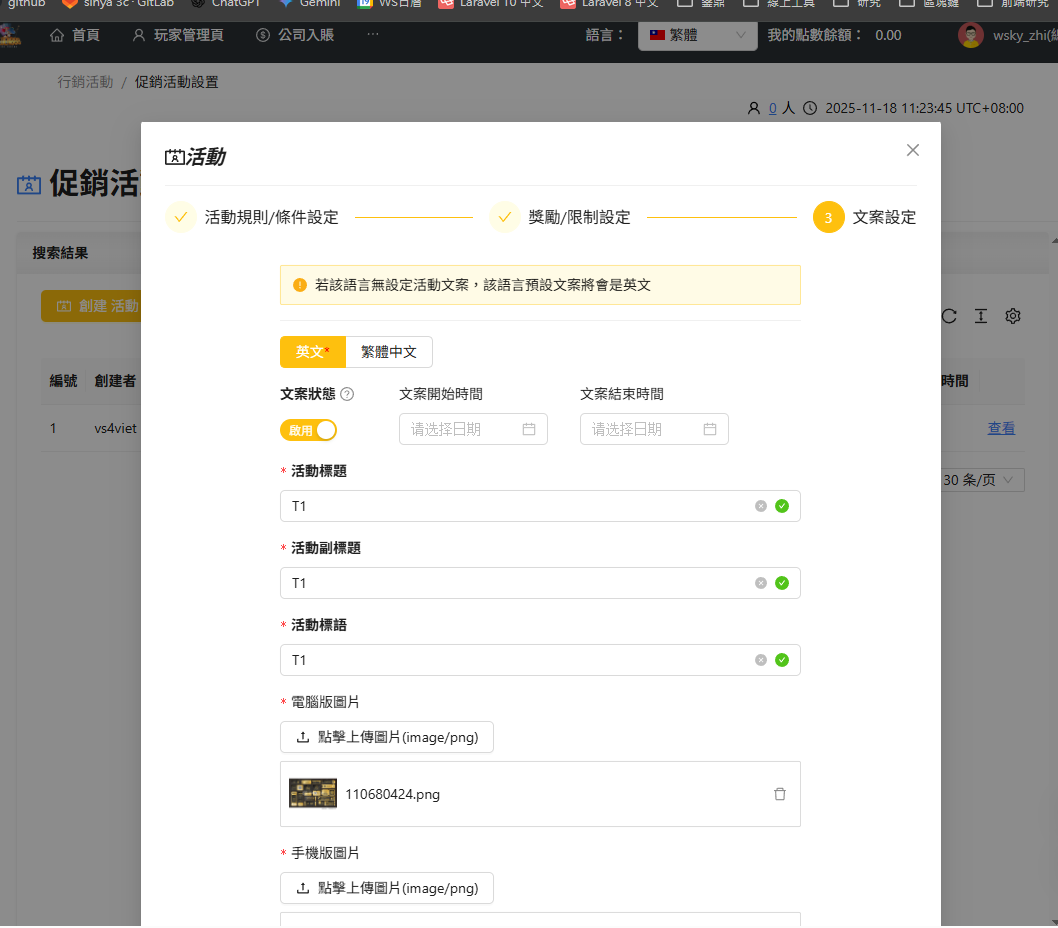Toggle the 啟用 status switch
This screenshot has width=1058, height=928.
coord(308,430)
